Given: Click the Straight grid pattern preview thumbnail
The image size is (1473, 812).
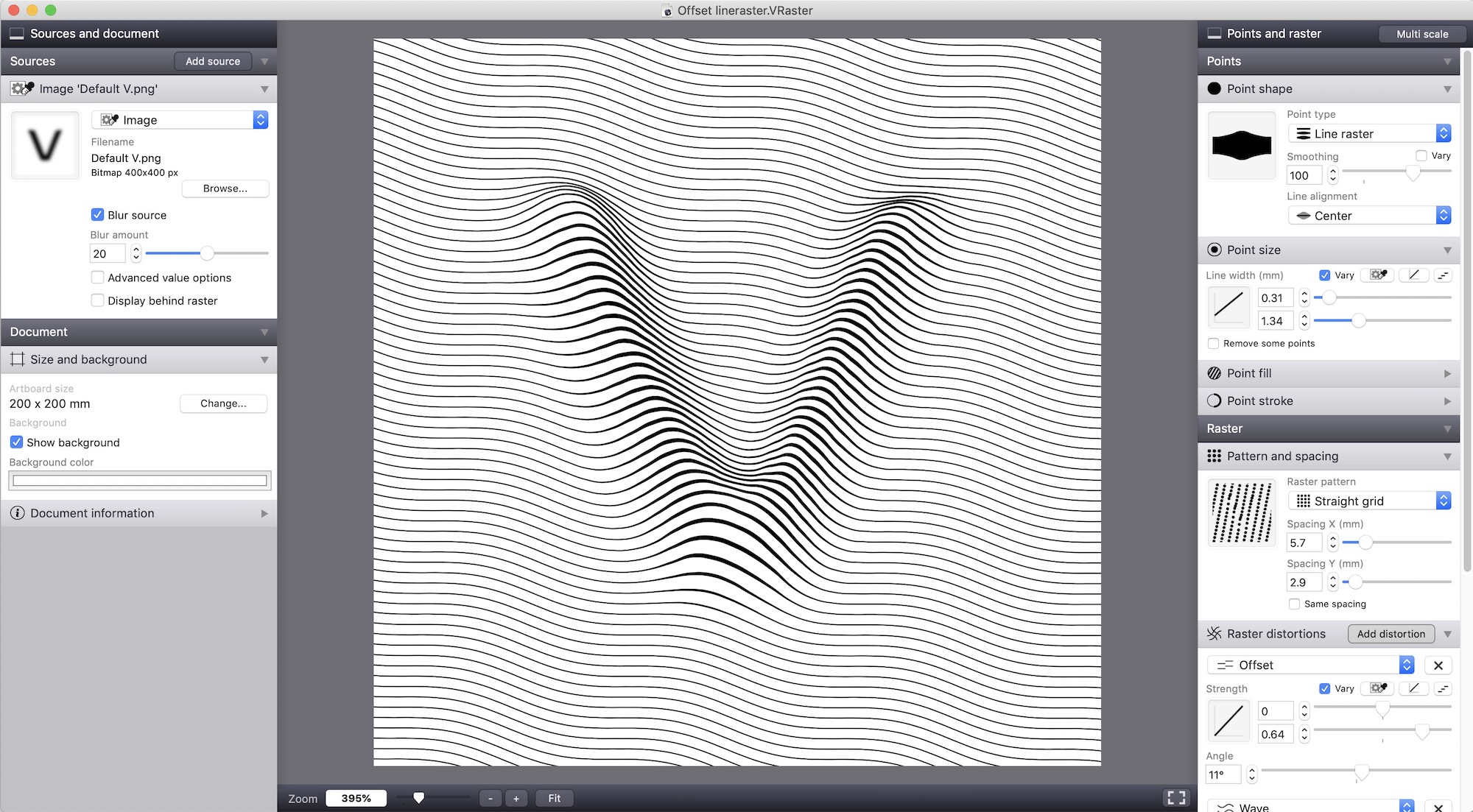Looking at the screenshot, I should pos(1242,513).
